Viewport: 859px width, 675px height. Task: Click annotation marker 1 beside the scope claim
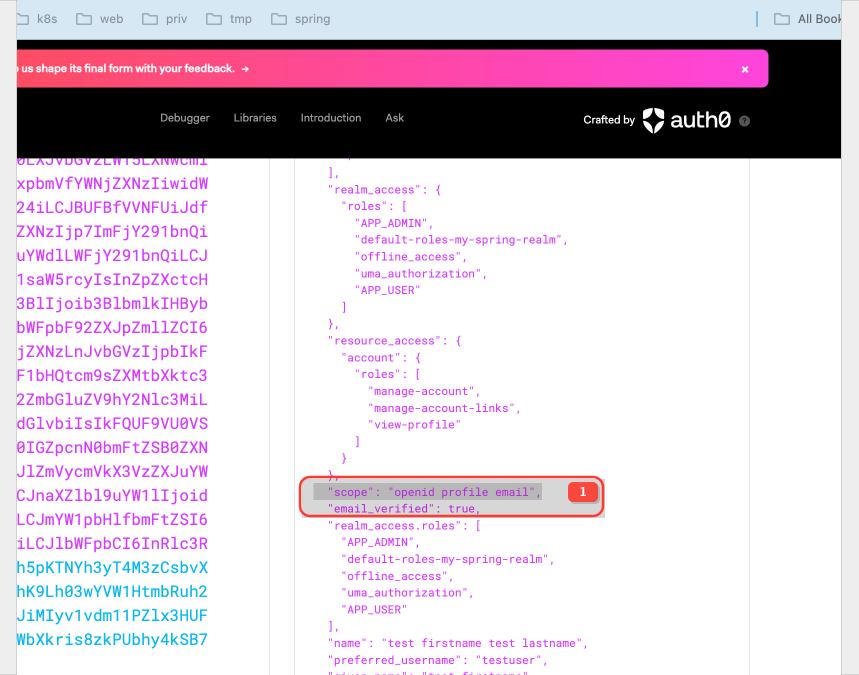[582, 492]
